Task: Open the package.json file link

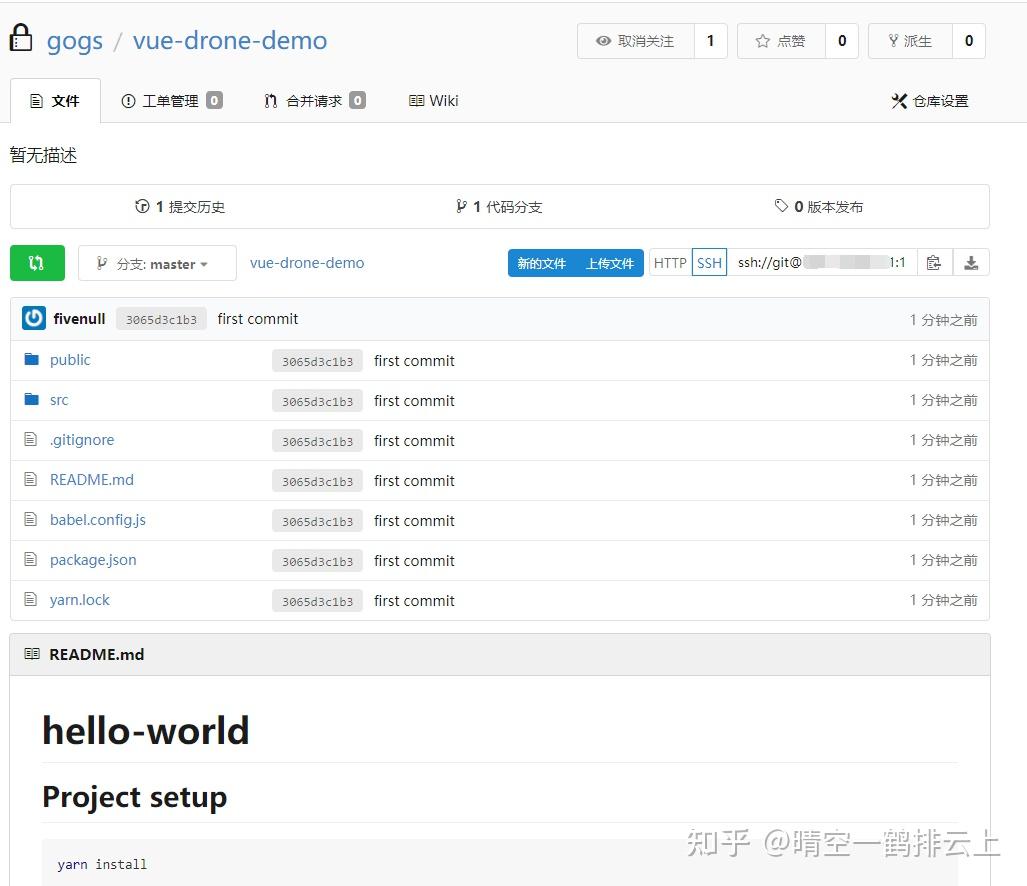Action: [93, 560]
